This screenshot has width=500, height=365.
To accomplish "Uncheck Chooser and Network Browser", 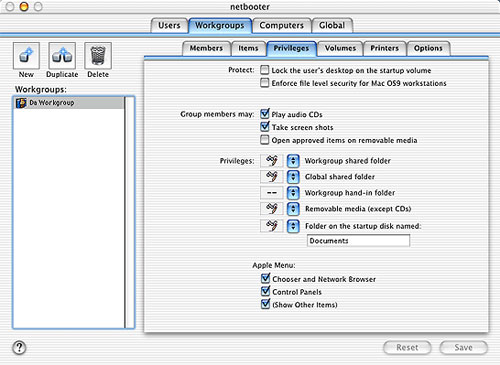I will click(x=265, y=278).
